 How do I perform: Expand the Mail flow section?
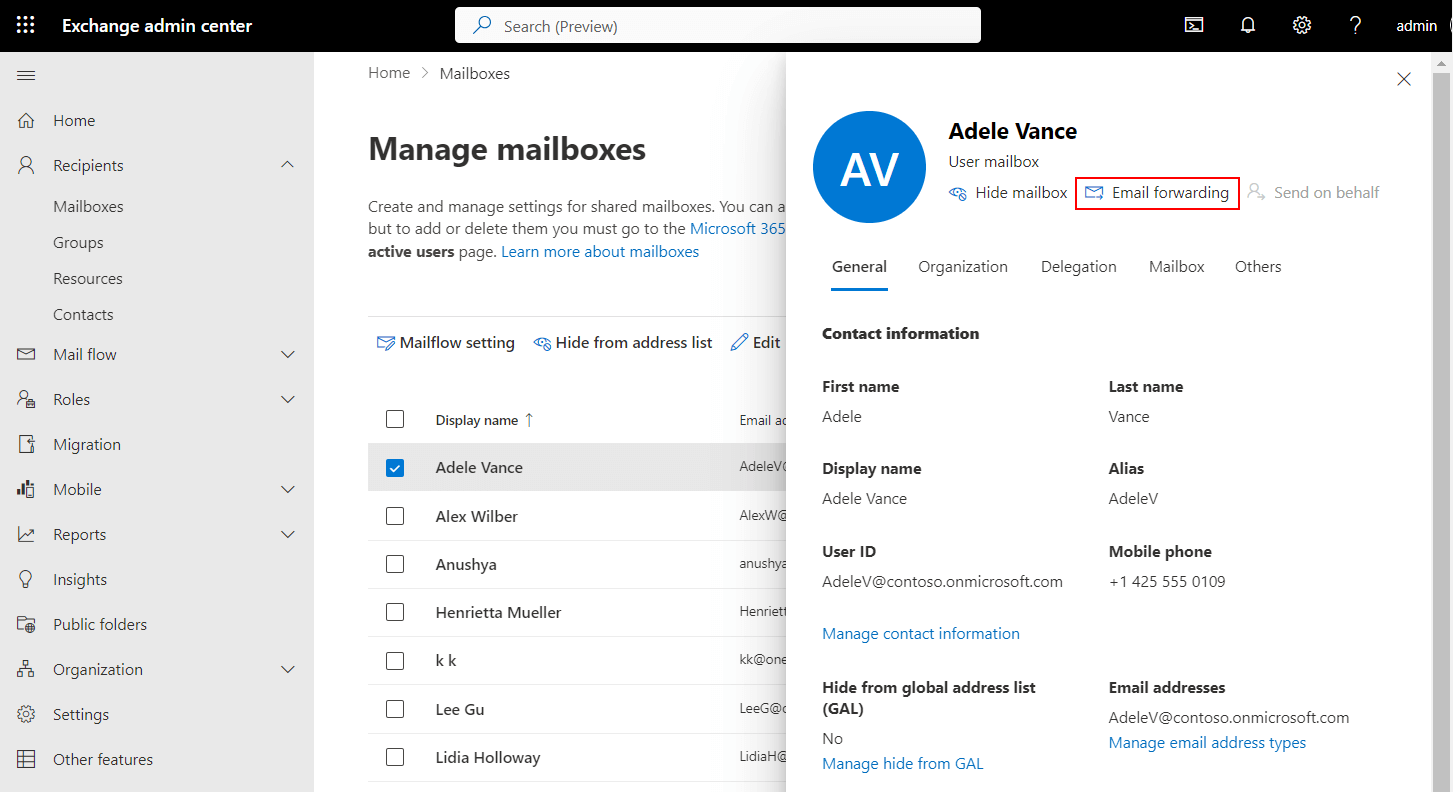pos(288,354)
